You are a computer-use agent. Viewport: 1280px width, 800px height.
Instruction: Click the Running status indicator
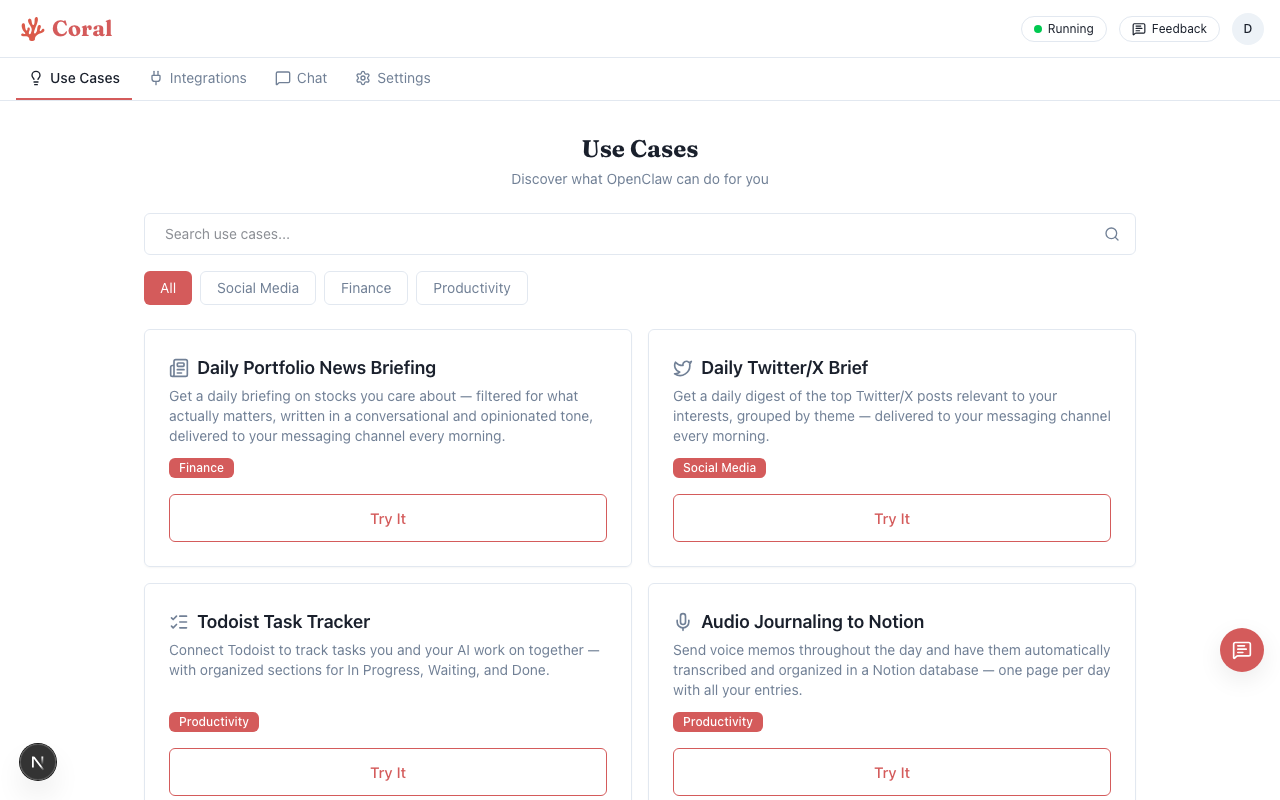(x=1063, y=28)
